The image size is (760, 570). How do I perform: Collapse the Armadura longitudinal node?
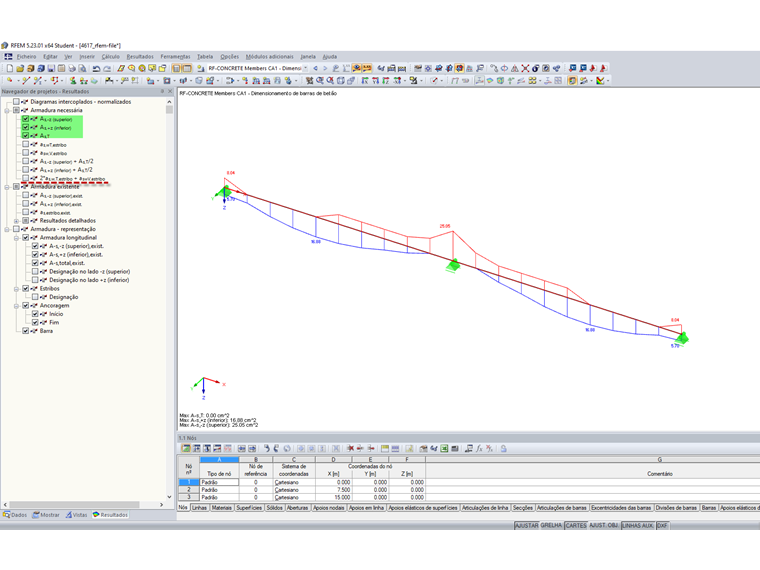click(x=16, y=238)
